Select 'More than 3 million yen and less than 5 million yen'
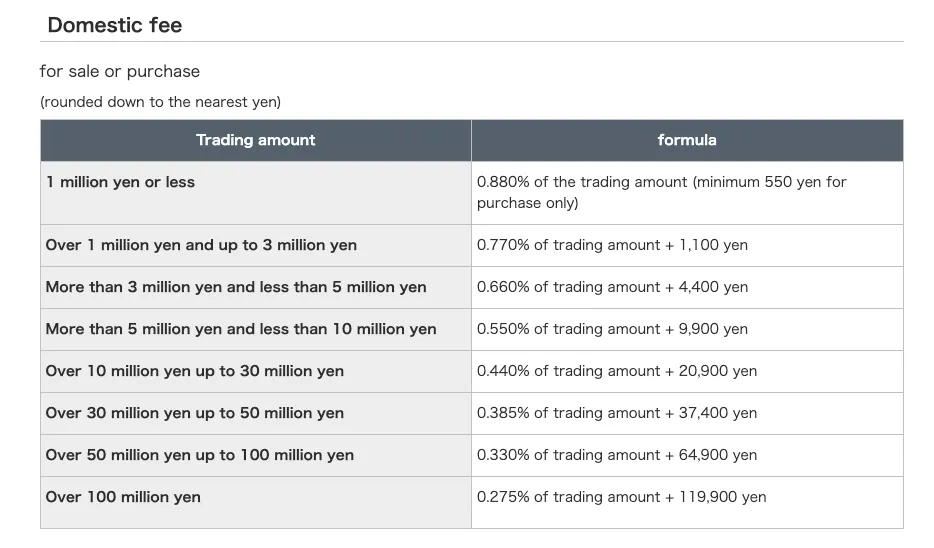Image resolution: width=934 pixels, height=548 pixels. tap(236, 287)
